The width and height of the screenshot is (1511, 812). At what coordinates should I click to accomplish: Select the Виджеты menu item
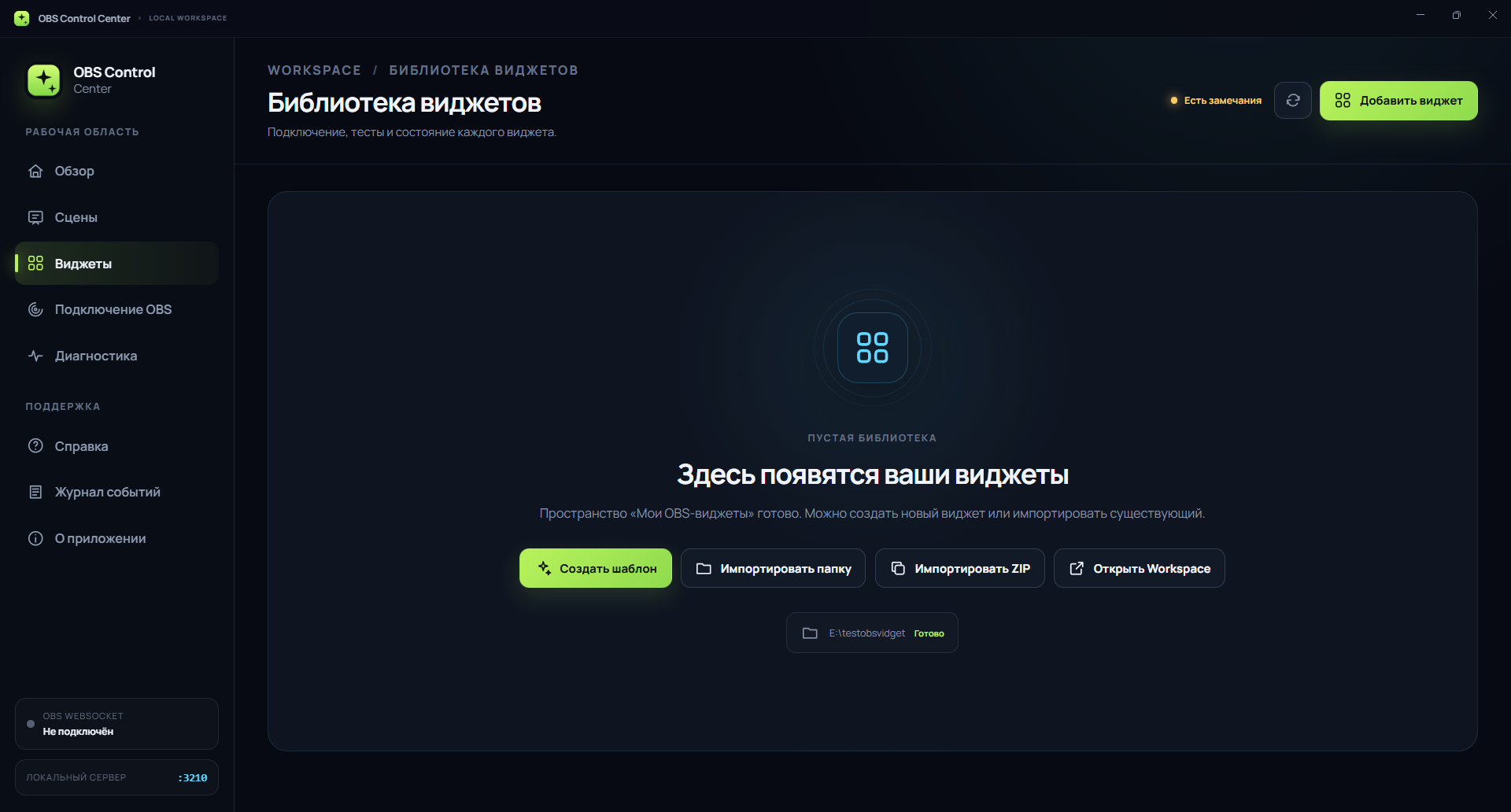(x=116, y=264)
